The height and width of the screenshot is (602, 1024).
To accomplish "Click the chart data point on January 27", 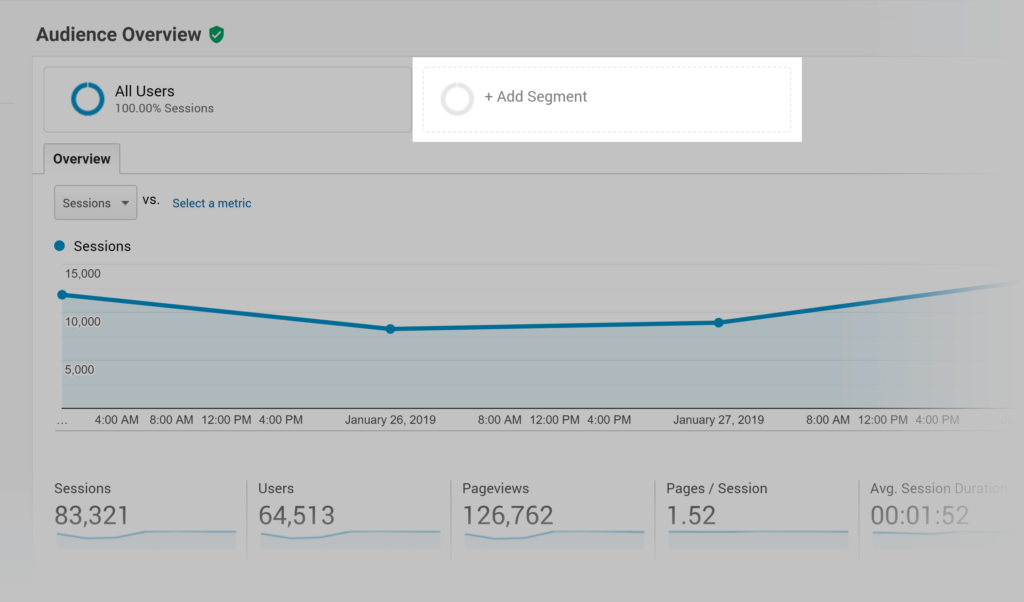I will point(719,322).
